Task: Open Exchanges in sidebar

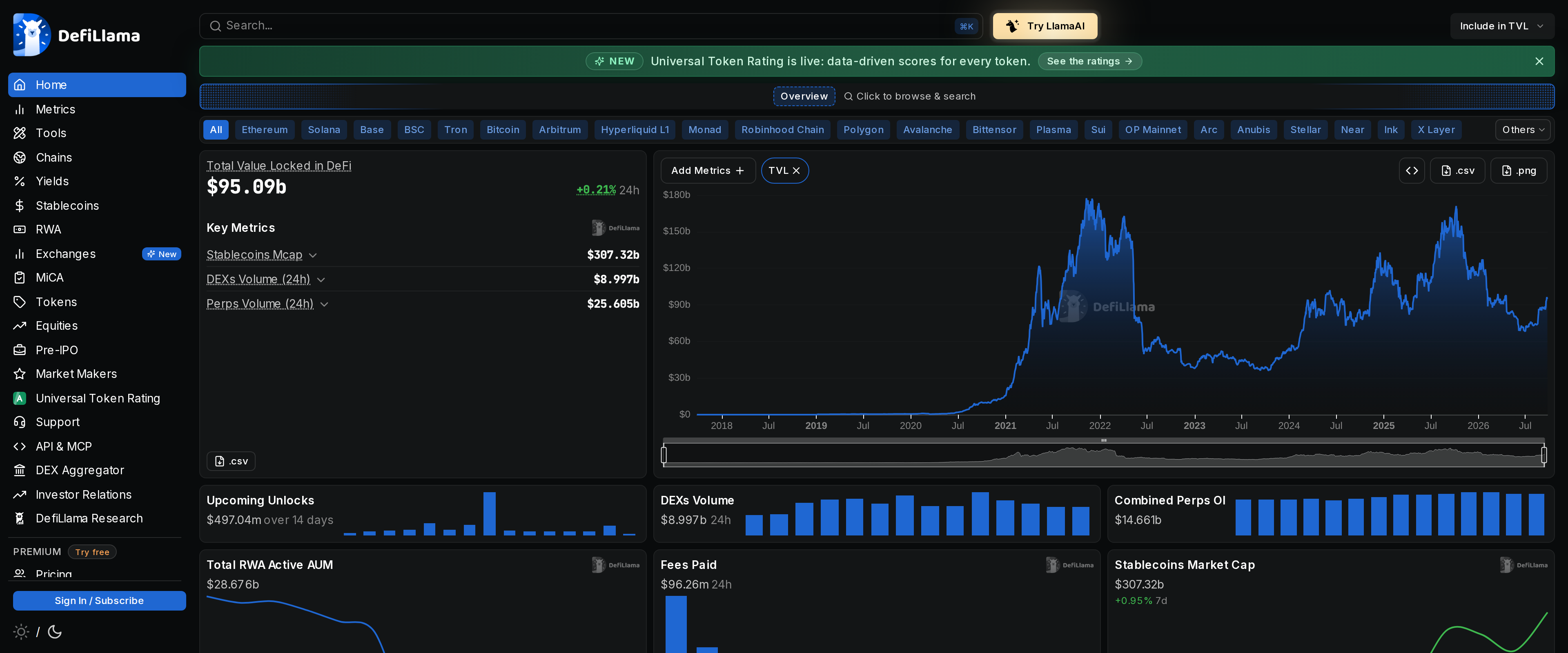Action: (x=97, y=254)
